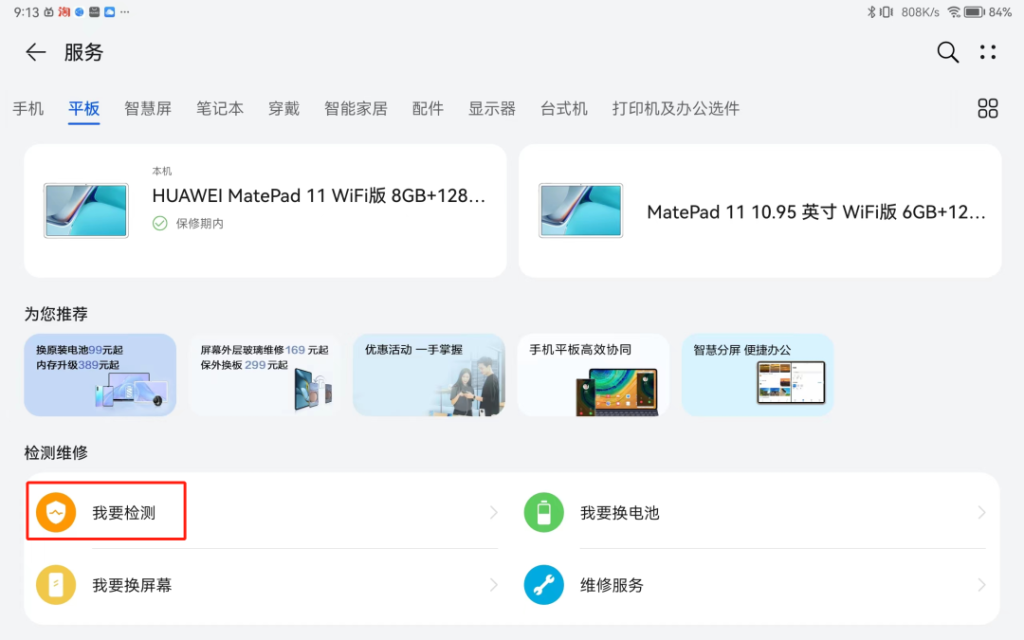1024x640 pixels.
Task: Select the 平板 tab
Action: (x=84, y=108)
